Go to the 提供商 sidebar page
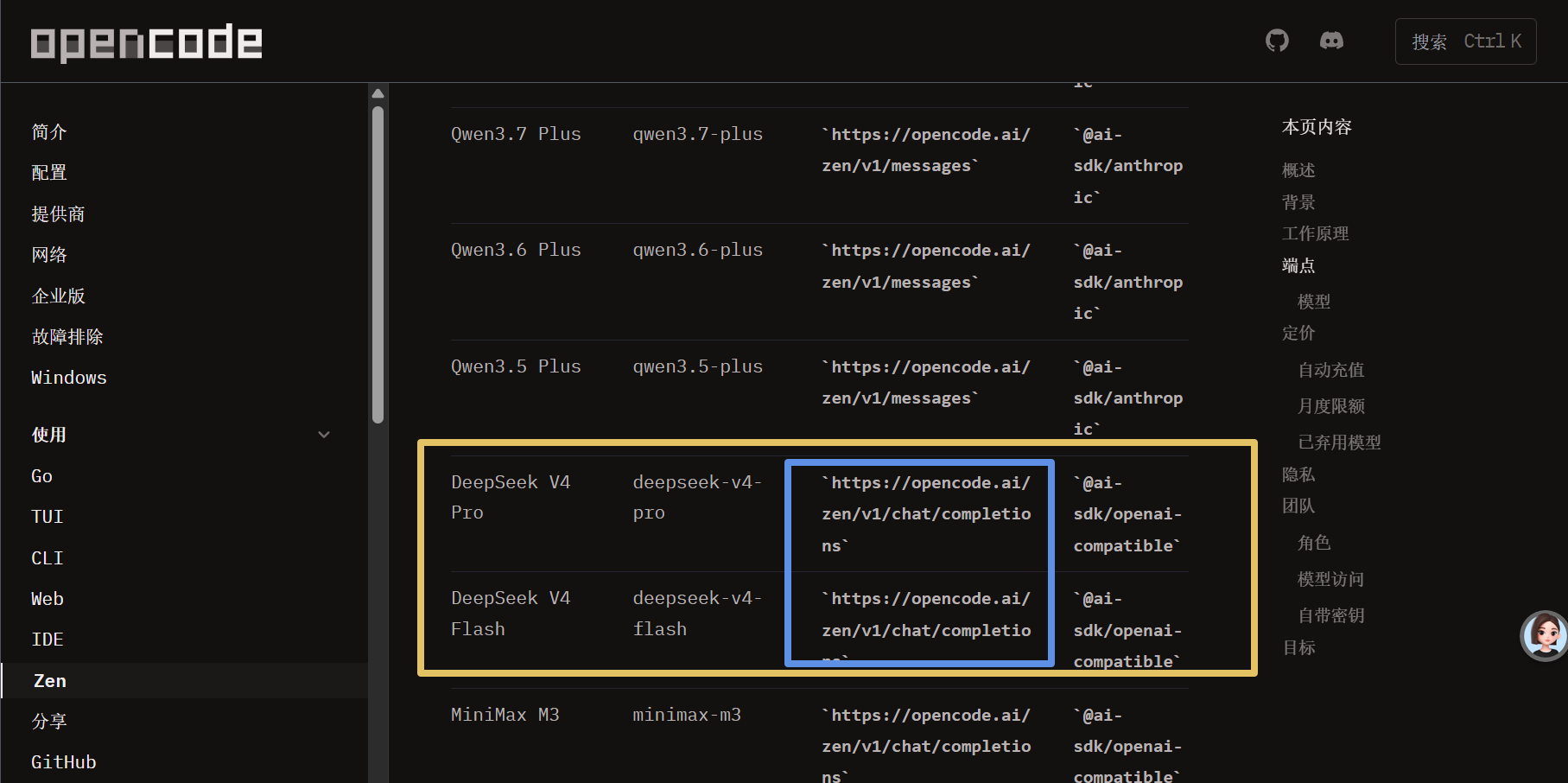The width and height of the screenshot is (1568, 783). click(58, 214)
